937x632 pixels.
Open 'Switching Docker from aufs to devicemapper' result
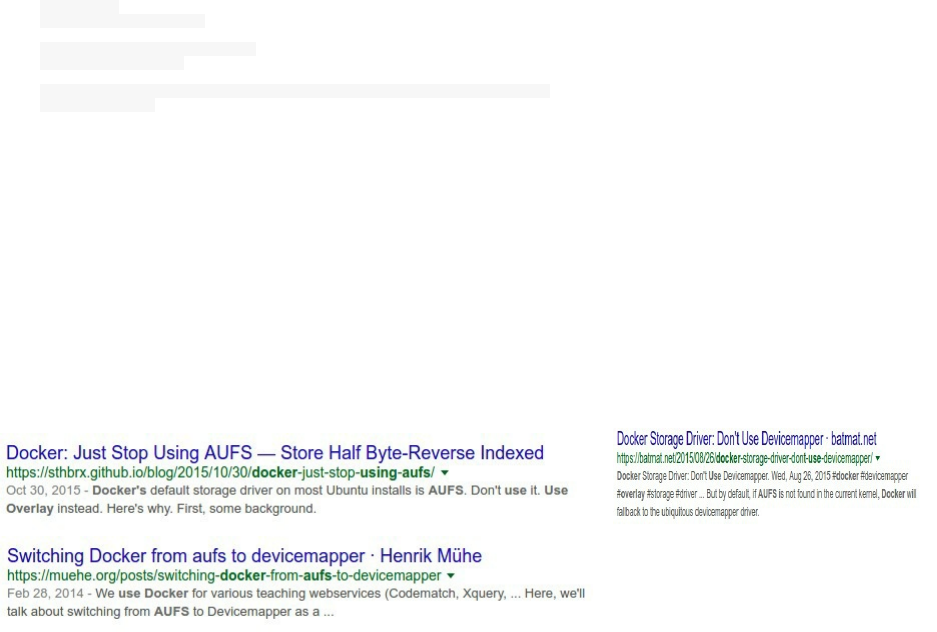[x=244, y=556]
